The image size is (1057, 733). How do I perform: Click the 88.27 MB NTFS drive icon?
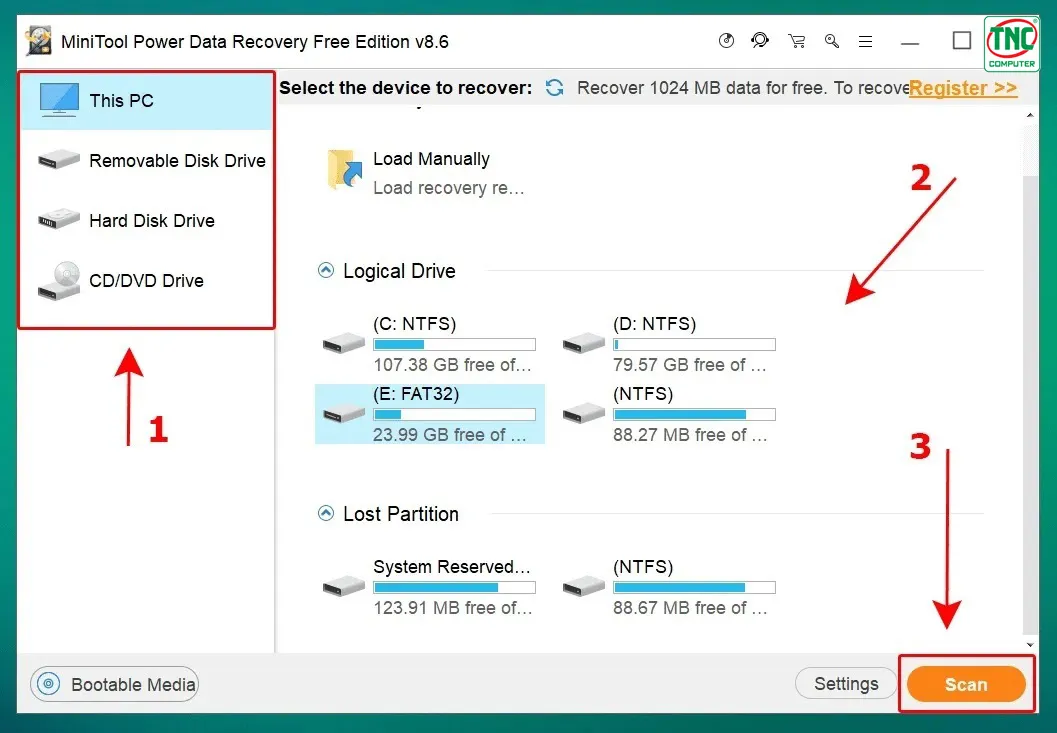(584, 413)
